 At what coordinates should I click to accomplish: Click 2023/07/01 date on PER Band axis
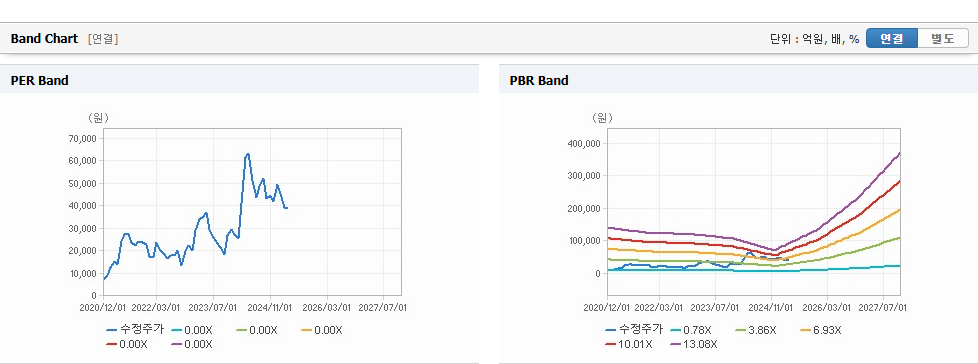[x=213, y=307]
